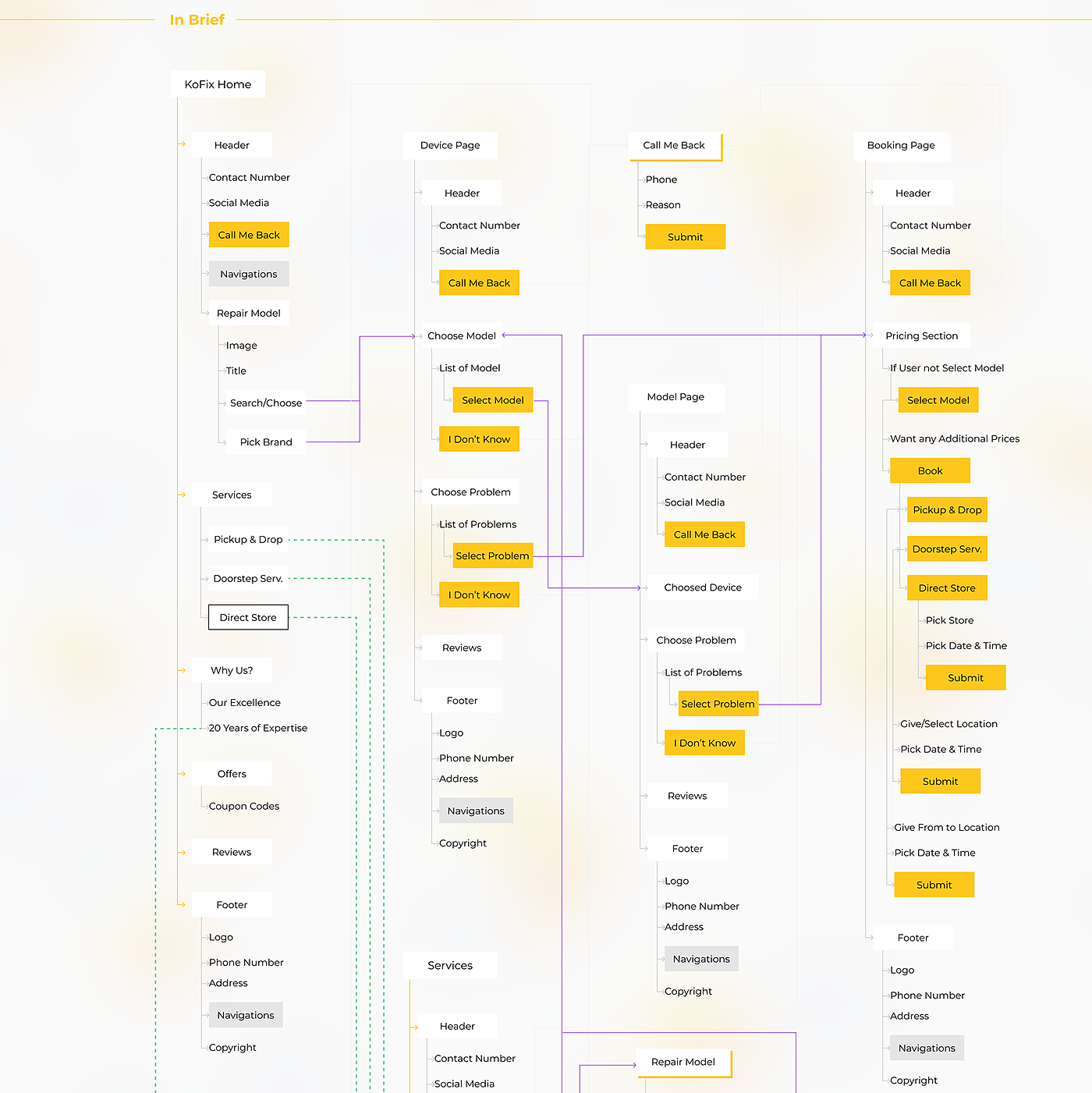Click Navigations in the Model Page footer
Image resolution: width=1092 pixels, height=1093 pixels.
click(701, 960)
